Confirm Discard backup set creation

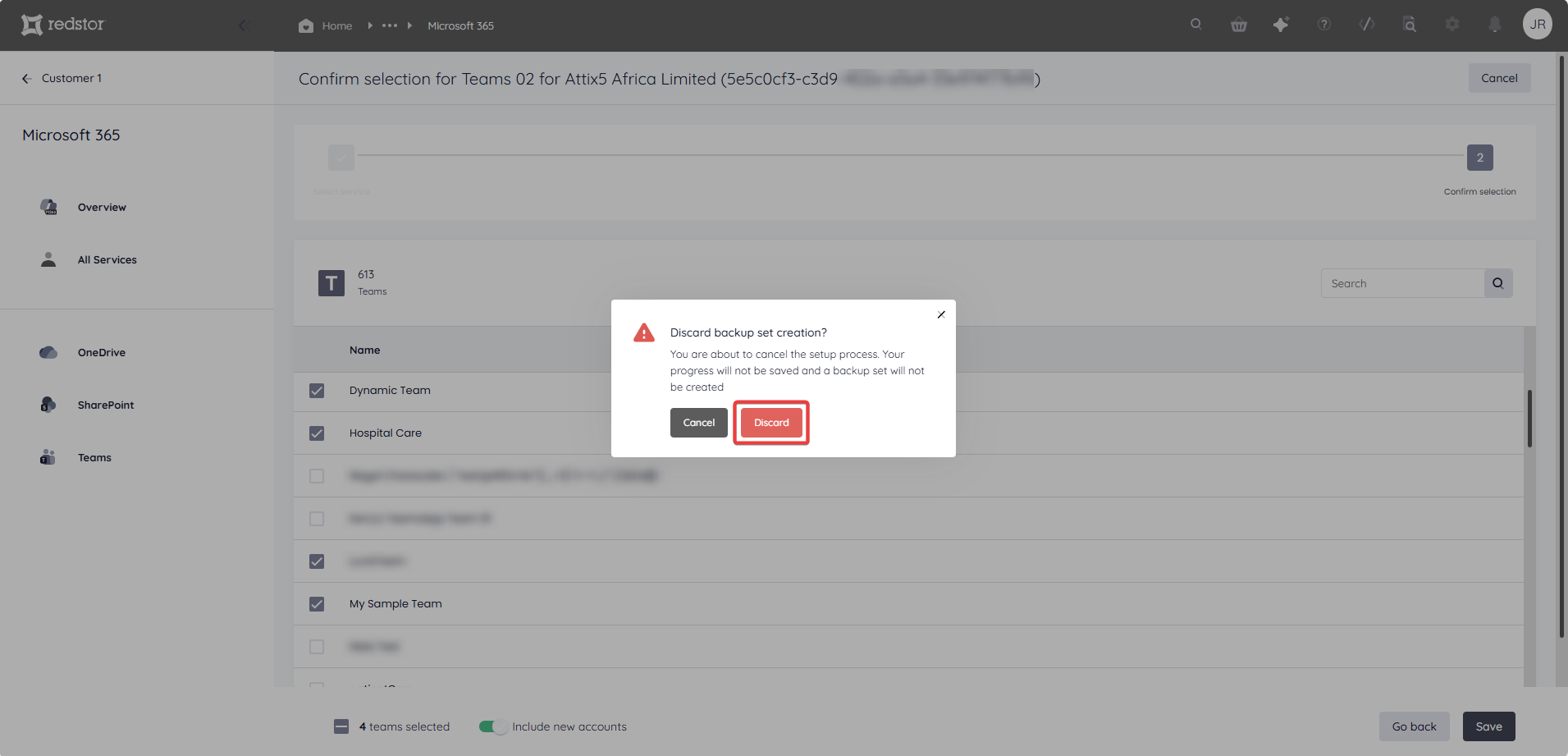click(771, 423)
